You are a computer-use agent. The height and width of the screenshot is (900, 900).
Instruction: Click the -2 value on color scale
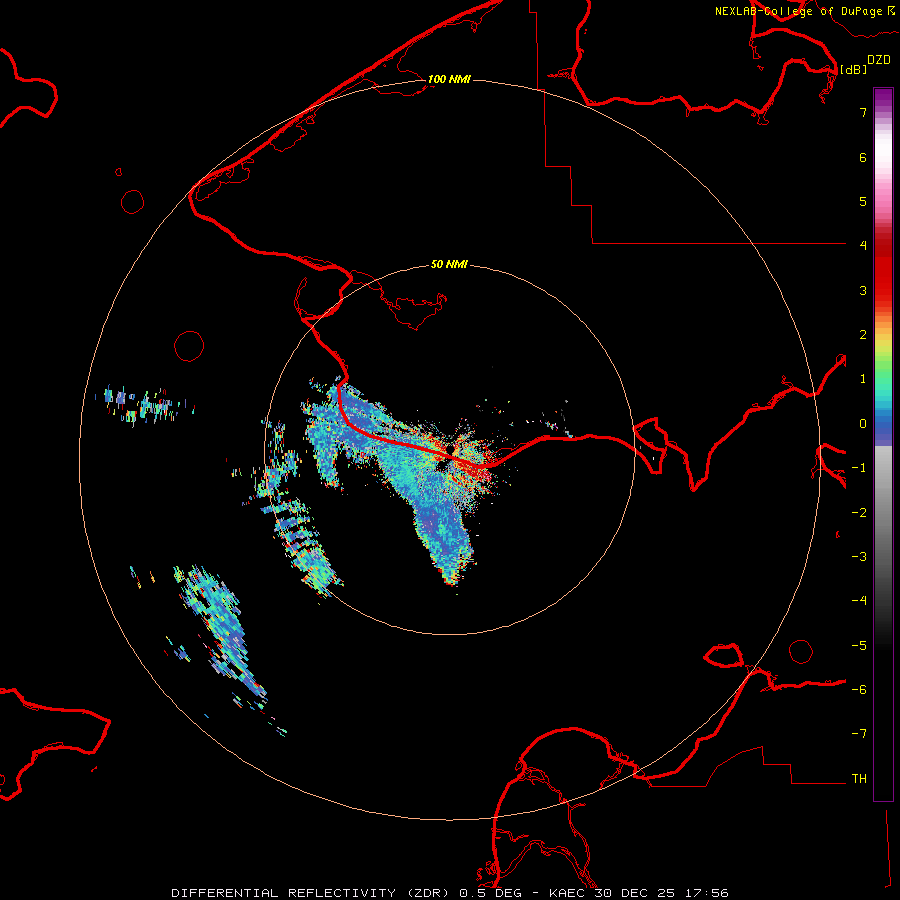pyautogui.click(x=859, y=513)
